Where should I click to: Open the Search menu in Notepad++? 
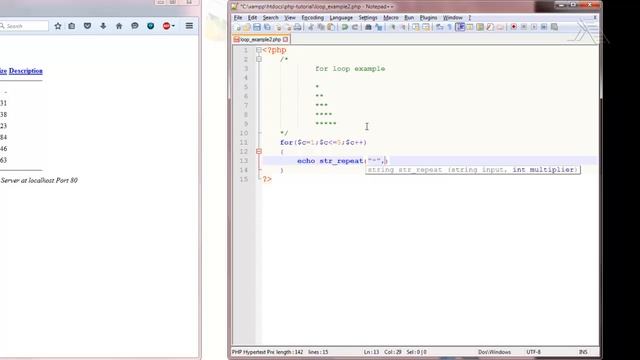coord(270,18)
